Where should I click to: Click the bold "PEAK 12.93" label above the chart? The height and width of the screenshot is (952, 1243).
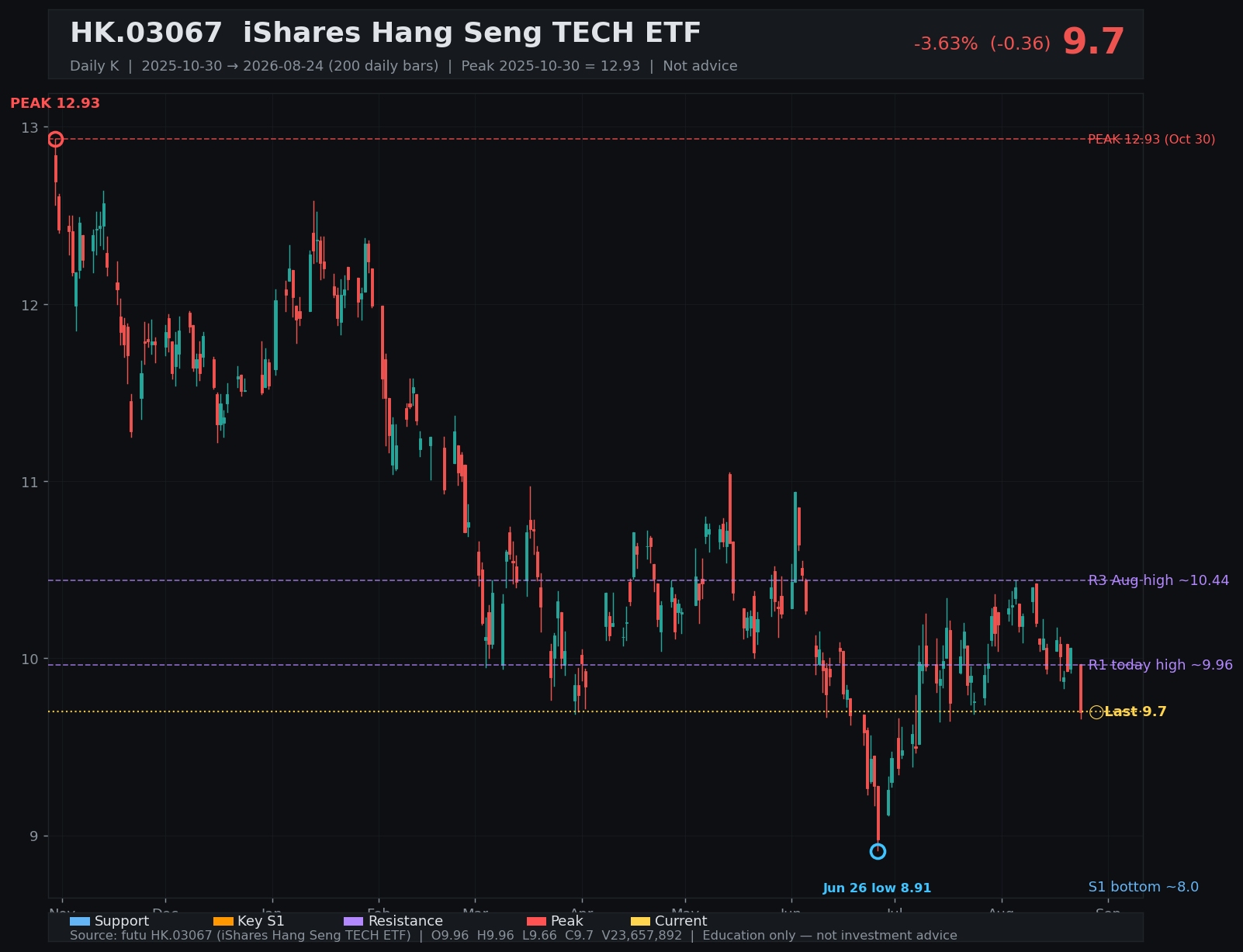coord(55,103)
